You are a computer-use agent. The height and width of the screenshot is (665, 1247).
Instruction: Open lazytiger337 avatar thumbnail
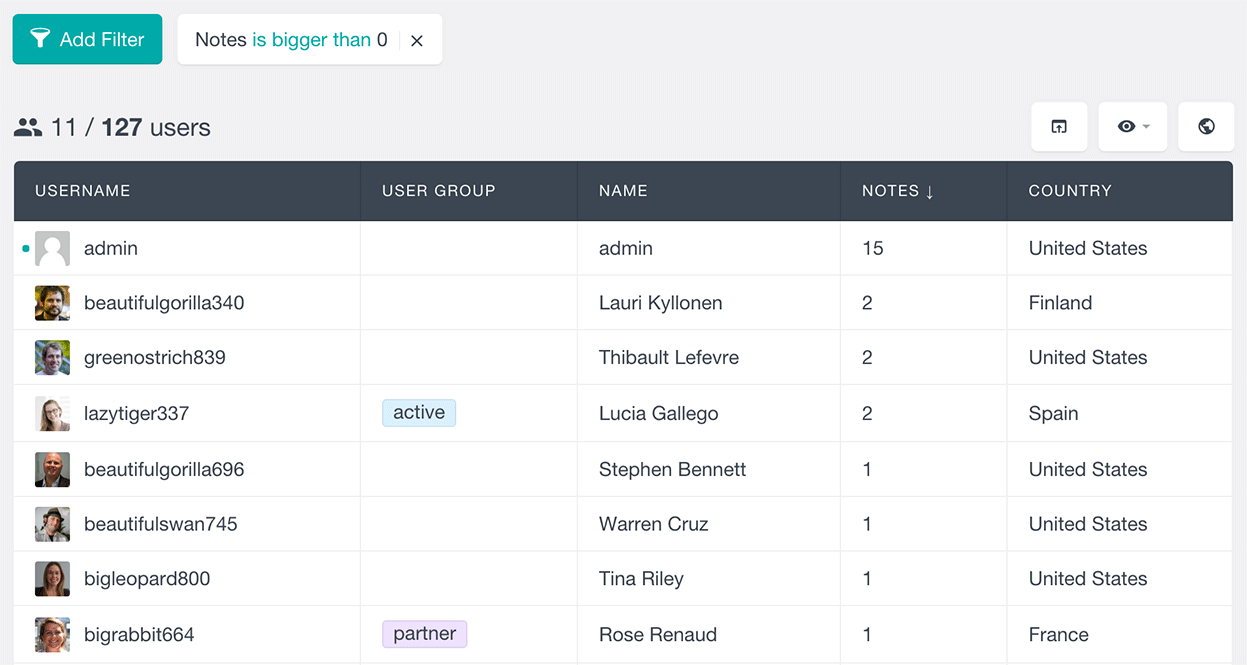coord(52,414)
